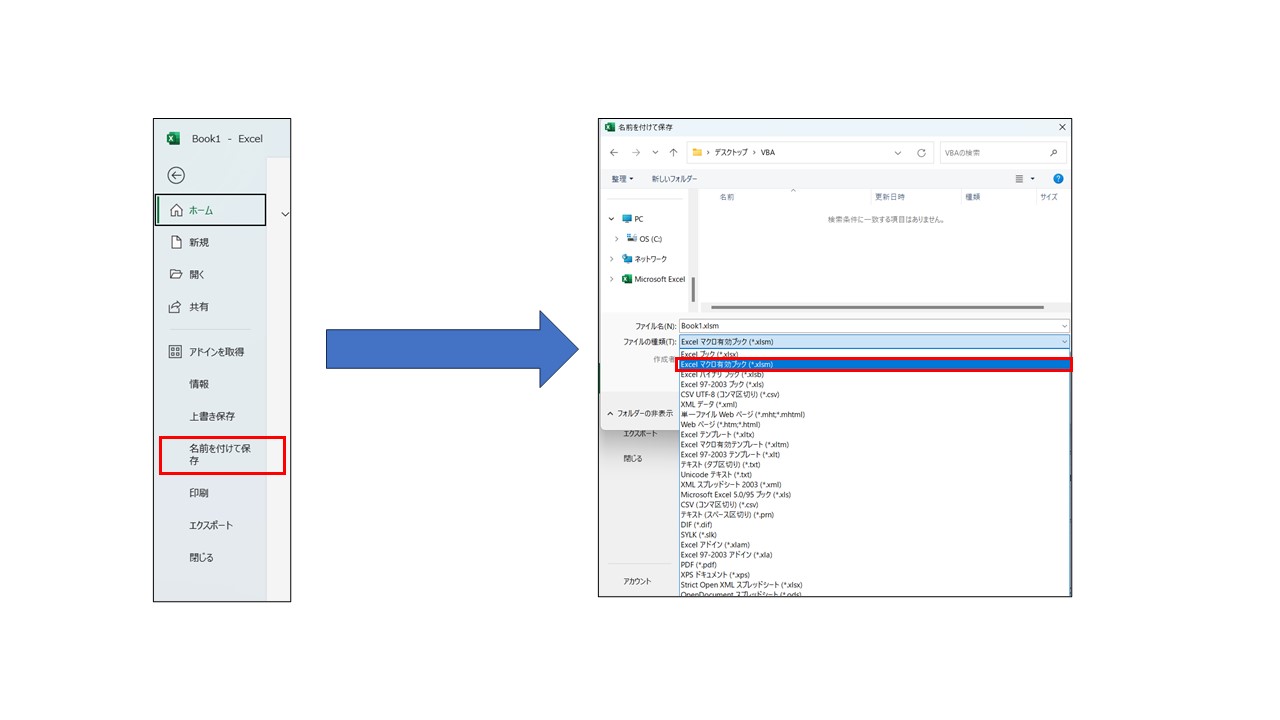
Task: Click エクスポート in the left backstage panel
Action: tap(211, 525)
